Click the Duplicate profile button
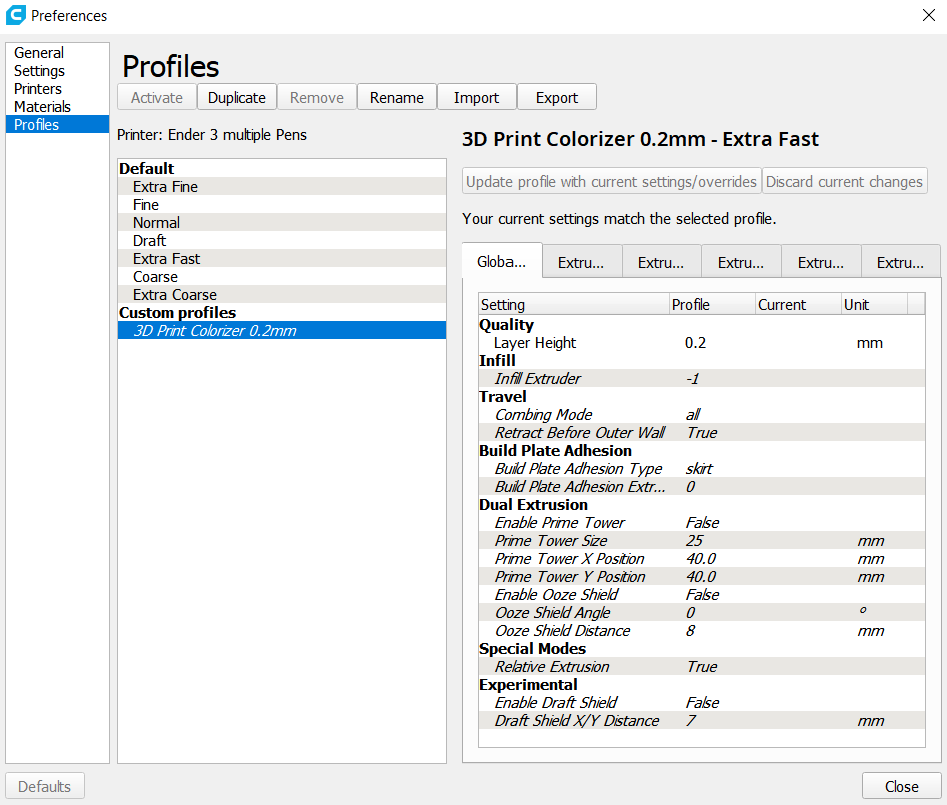The height and width of the screenshot is (805, 947). point(237,97)
